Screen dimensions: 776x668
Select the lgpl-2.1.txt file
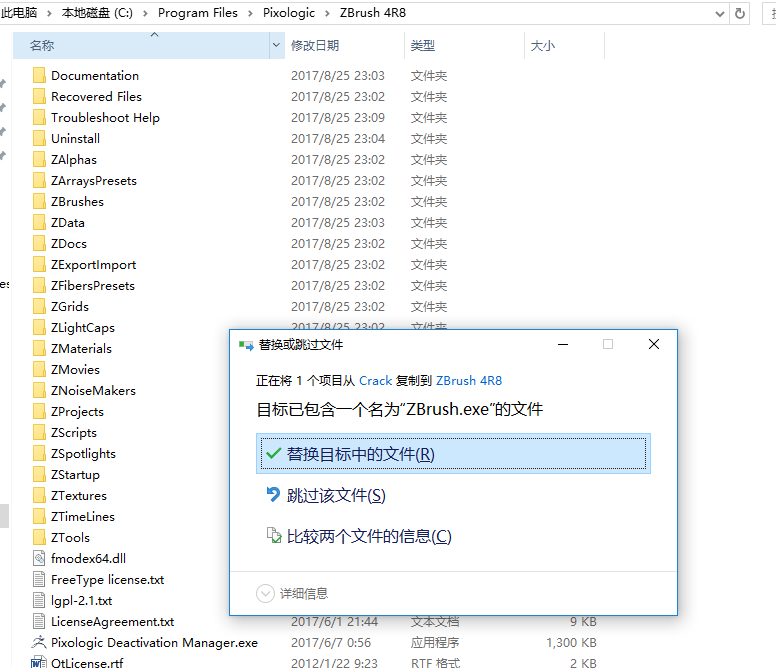pyautogui.click(x=82, y=601)
